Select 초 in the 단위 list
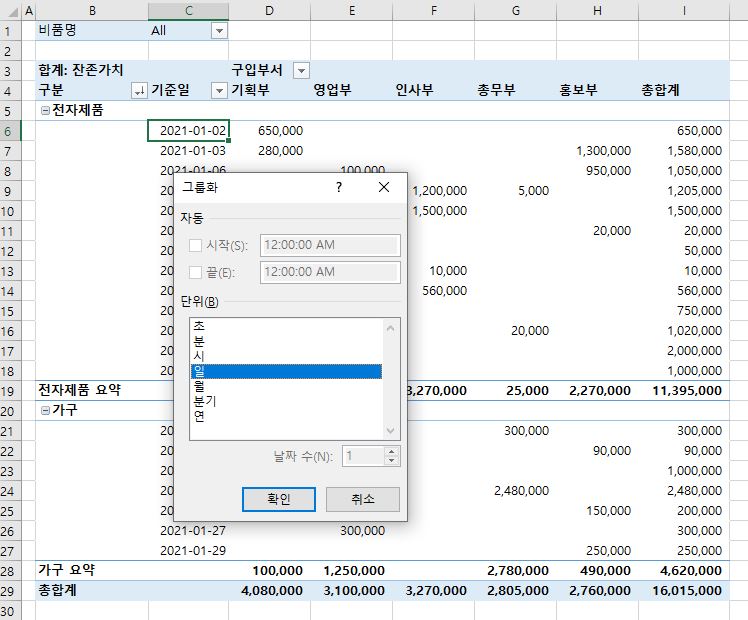This screenshot has height=620, width=748. (199, 326)
